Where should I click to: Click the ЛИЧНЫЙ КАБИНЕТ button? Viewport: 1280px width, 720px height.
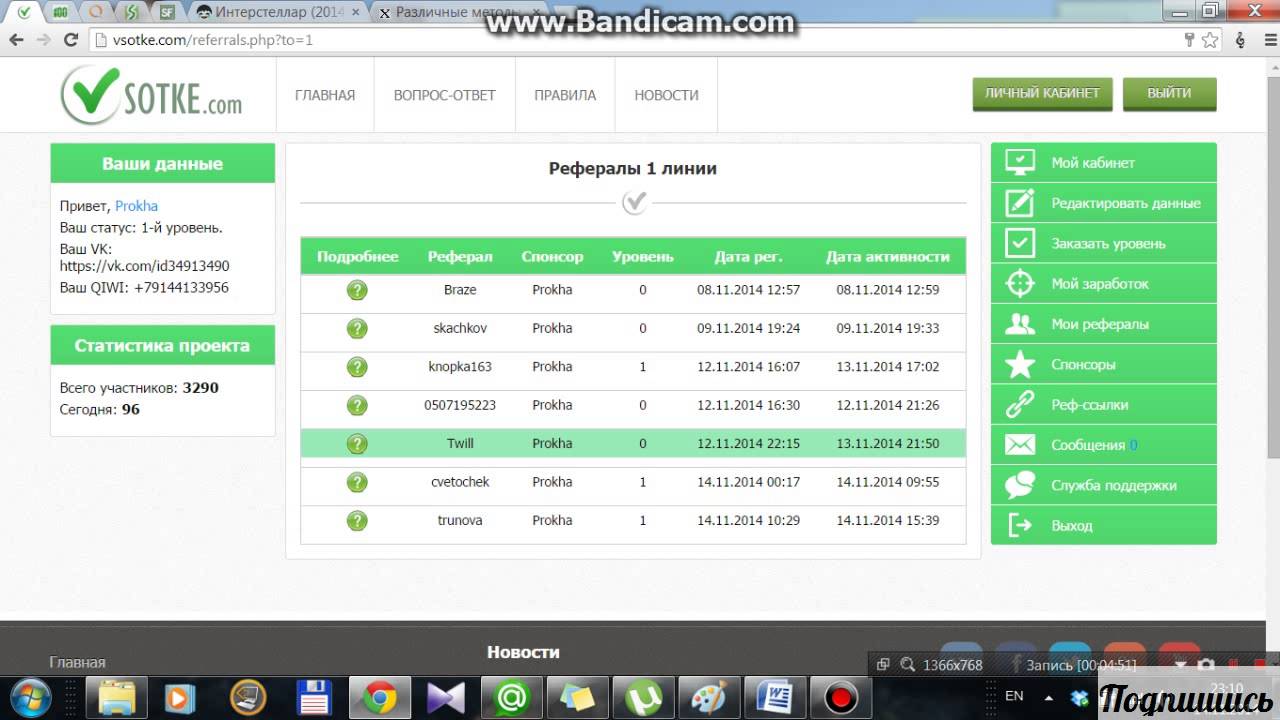click(x=1042, y=93)
